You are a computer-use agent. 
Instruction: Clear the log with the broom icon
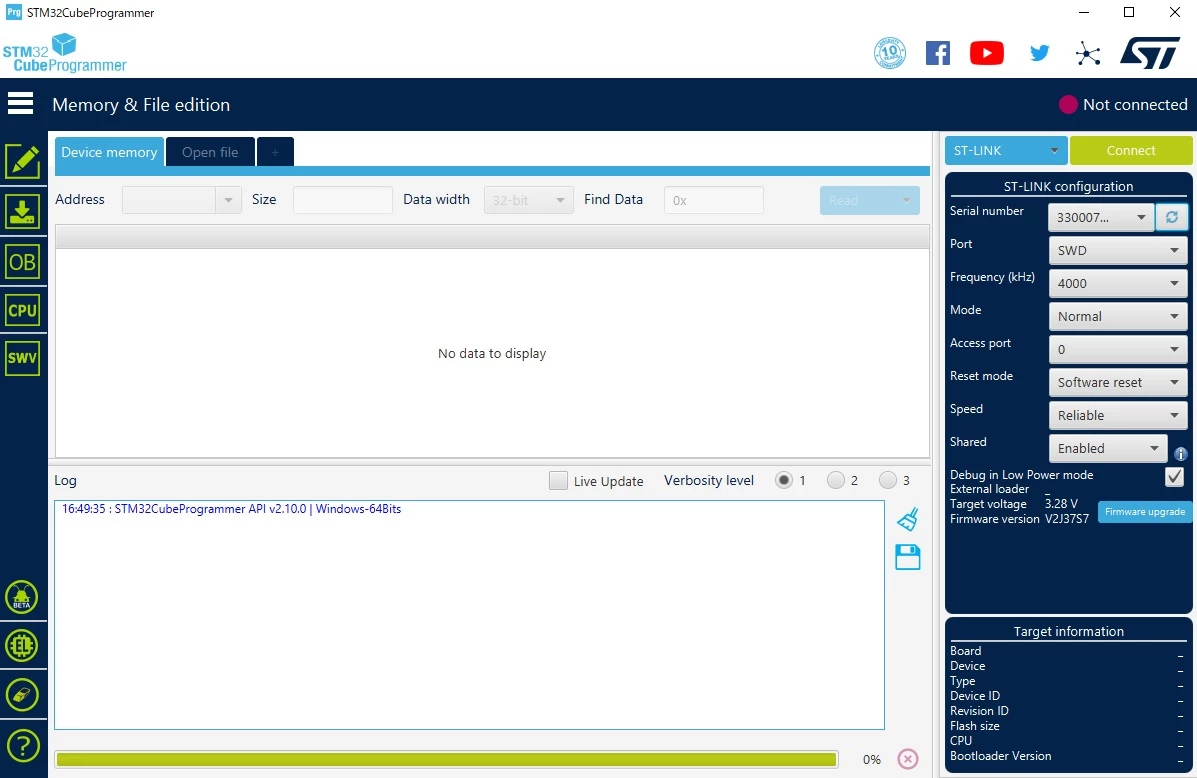pyautogui.click(x=908, y=519)
